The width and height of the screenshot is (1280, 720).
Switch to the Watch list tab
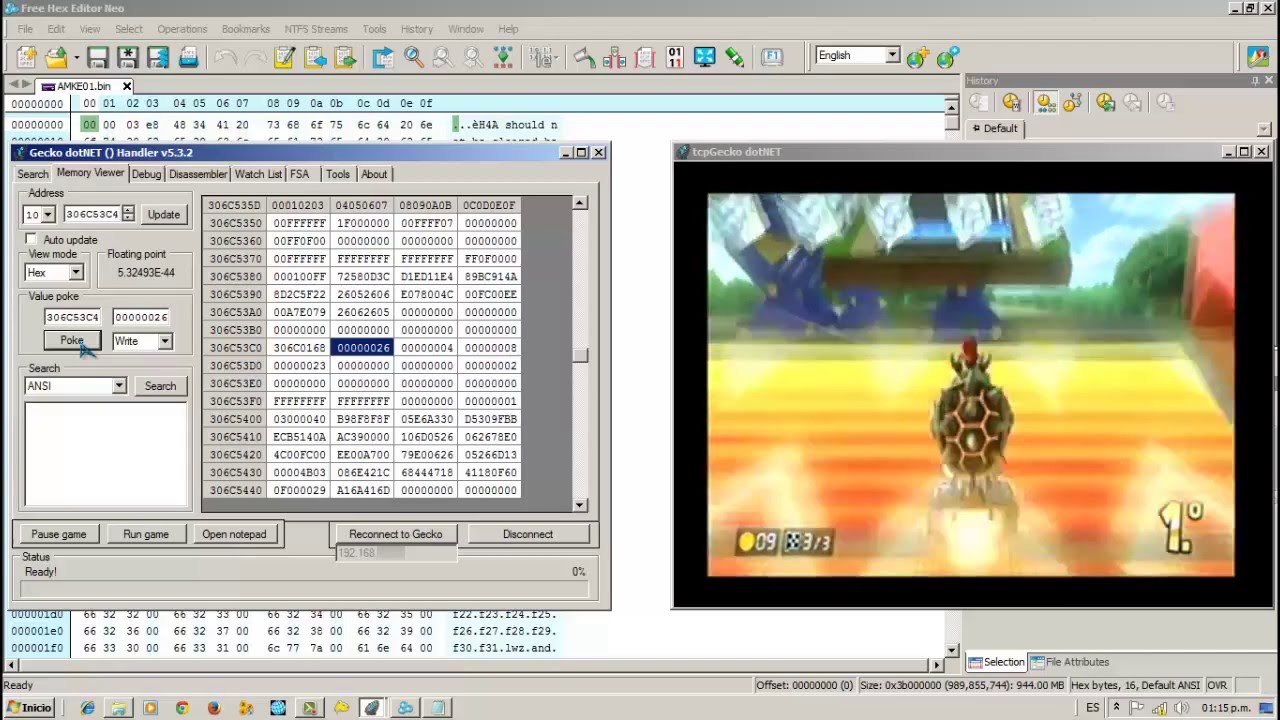(258, 174)
